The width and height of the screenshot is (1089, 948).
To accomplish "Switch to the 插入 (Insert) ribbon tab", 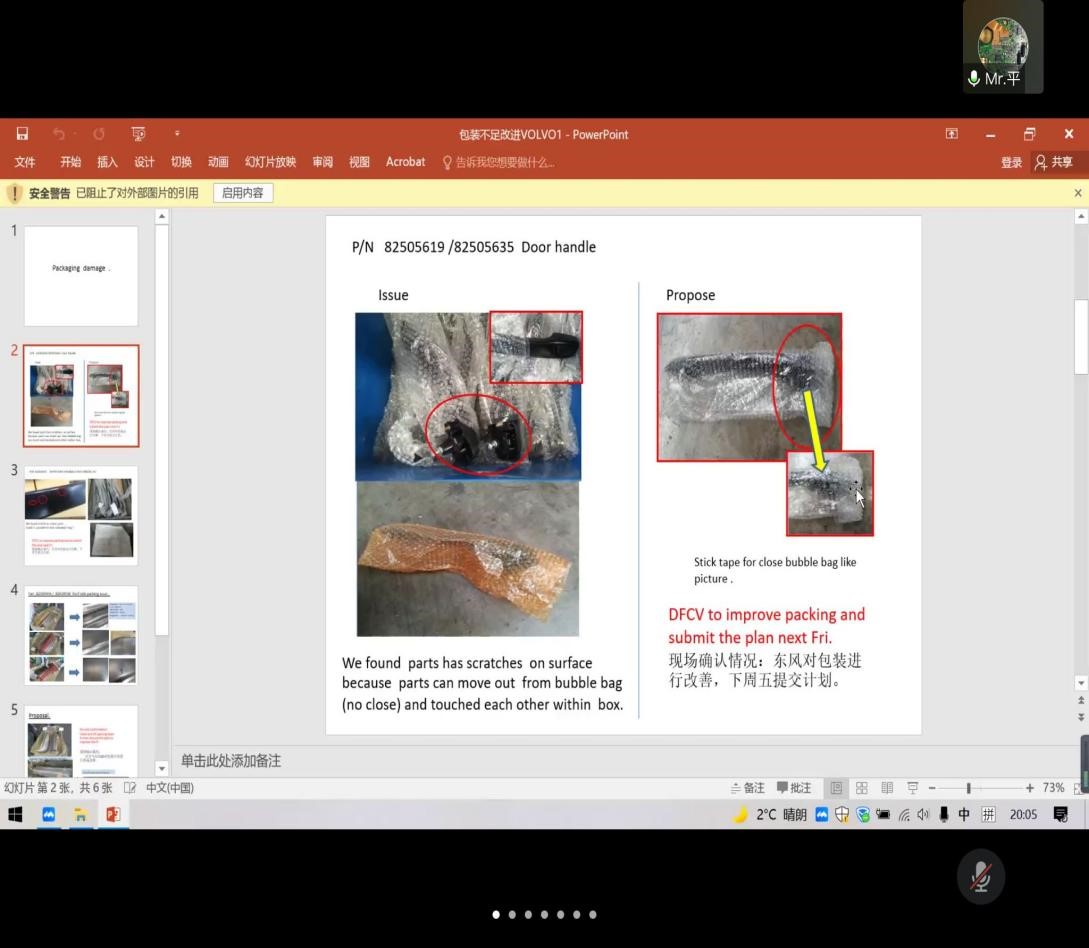I will [x=107, y=162].
